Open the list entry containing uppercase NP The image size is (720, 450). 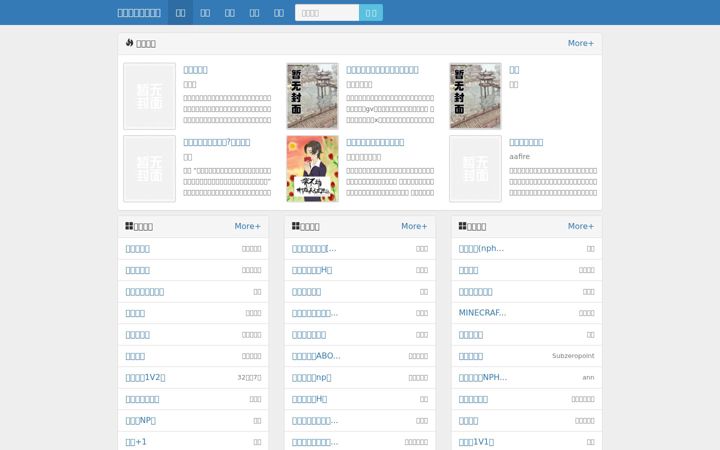tap(141, 420)
